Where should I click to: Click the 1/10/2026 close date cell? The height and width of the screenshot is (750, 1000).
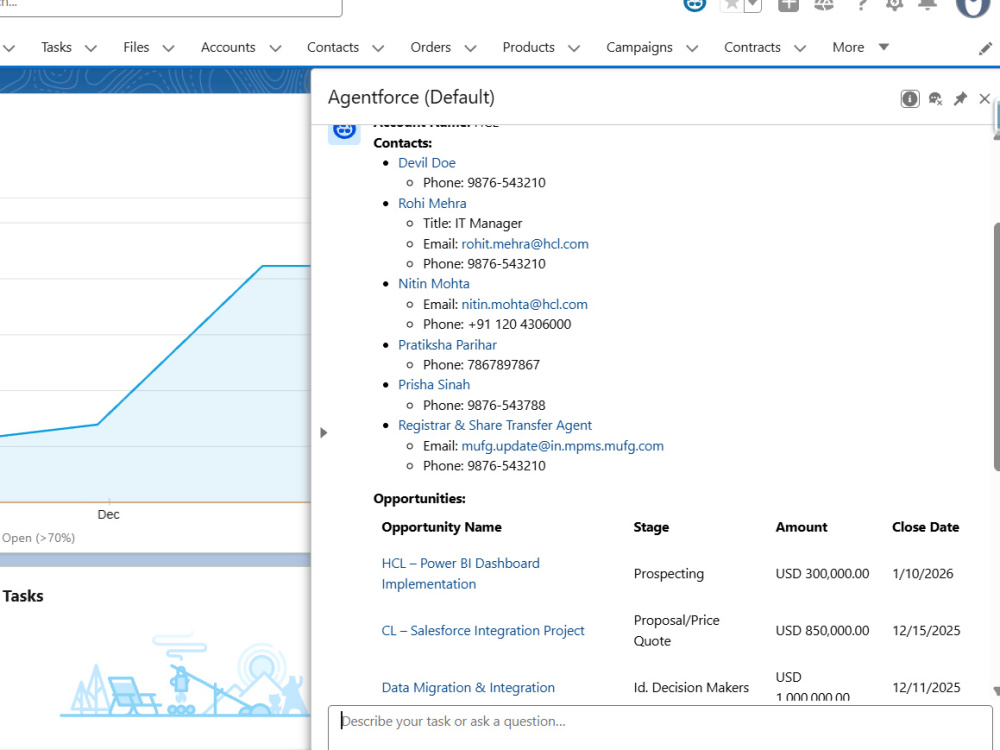pos(922,573)
